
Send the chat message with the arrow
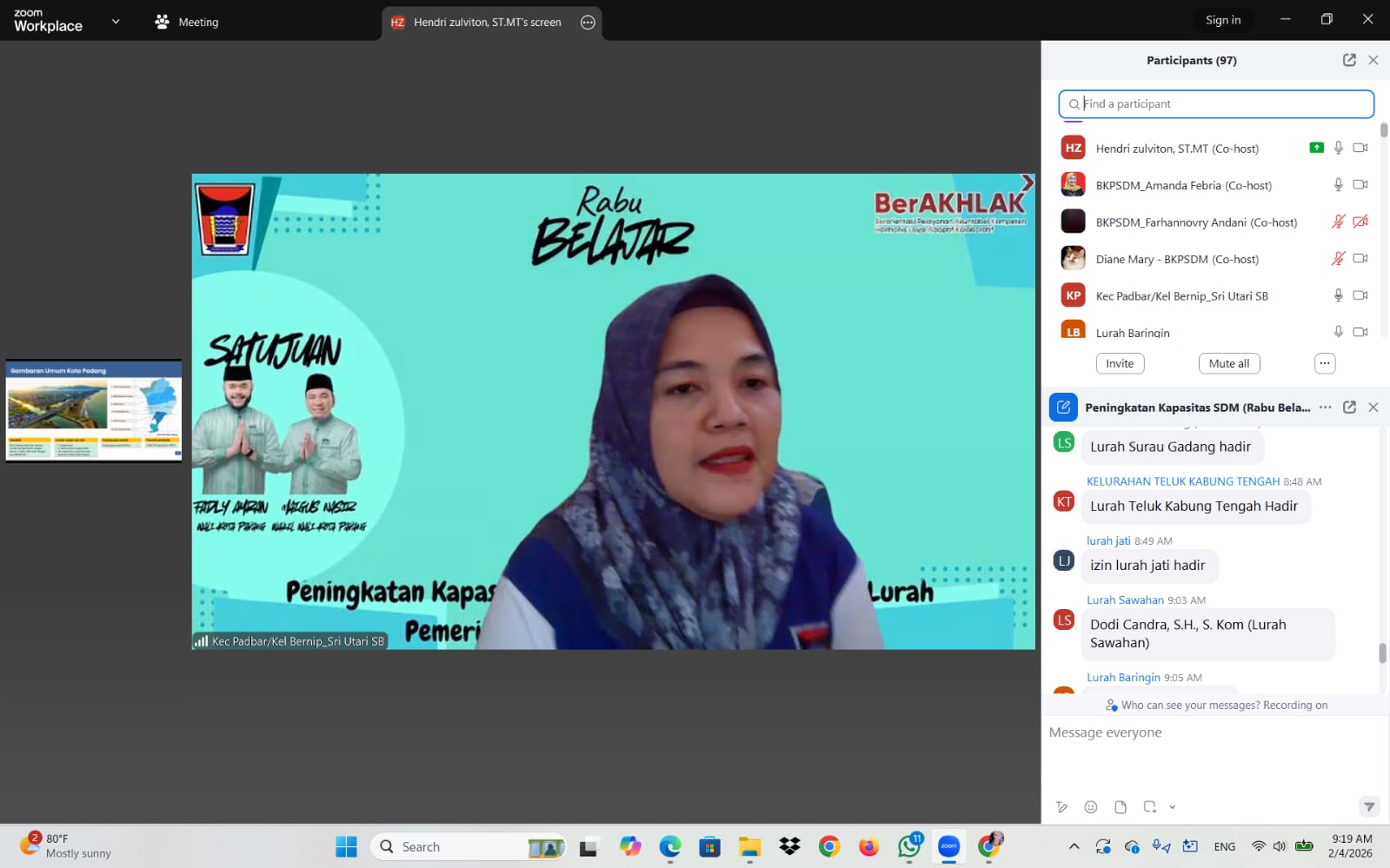[x=1369, y=807]
